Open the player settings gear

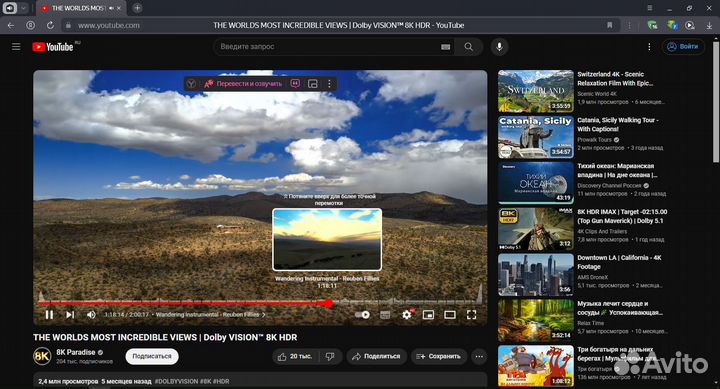407,315
